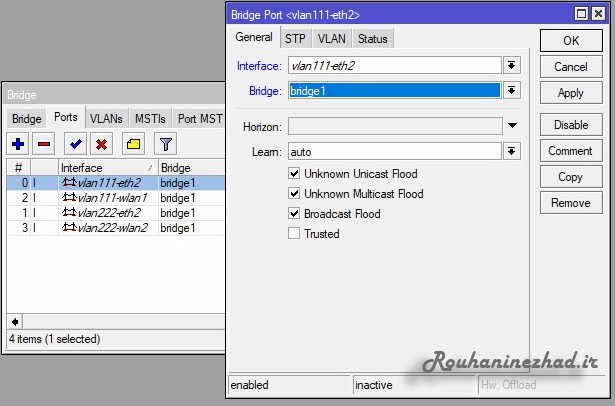Uncheck Unknown Unicast Flood

coord(294,174)
